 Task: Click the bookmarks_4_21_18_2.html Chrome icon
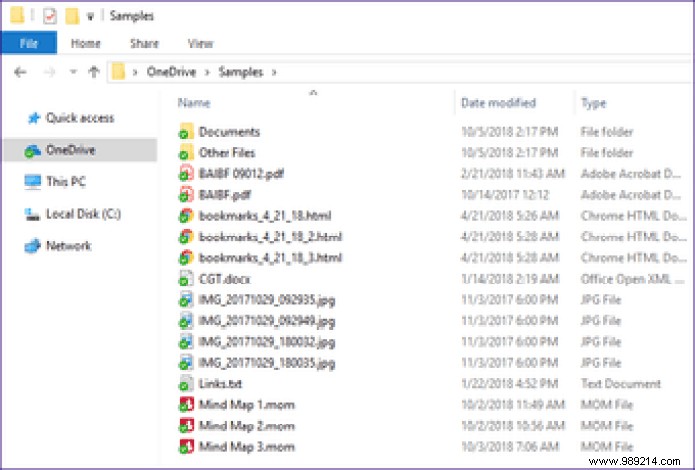point(186,237)
